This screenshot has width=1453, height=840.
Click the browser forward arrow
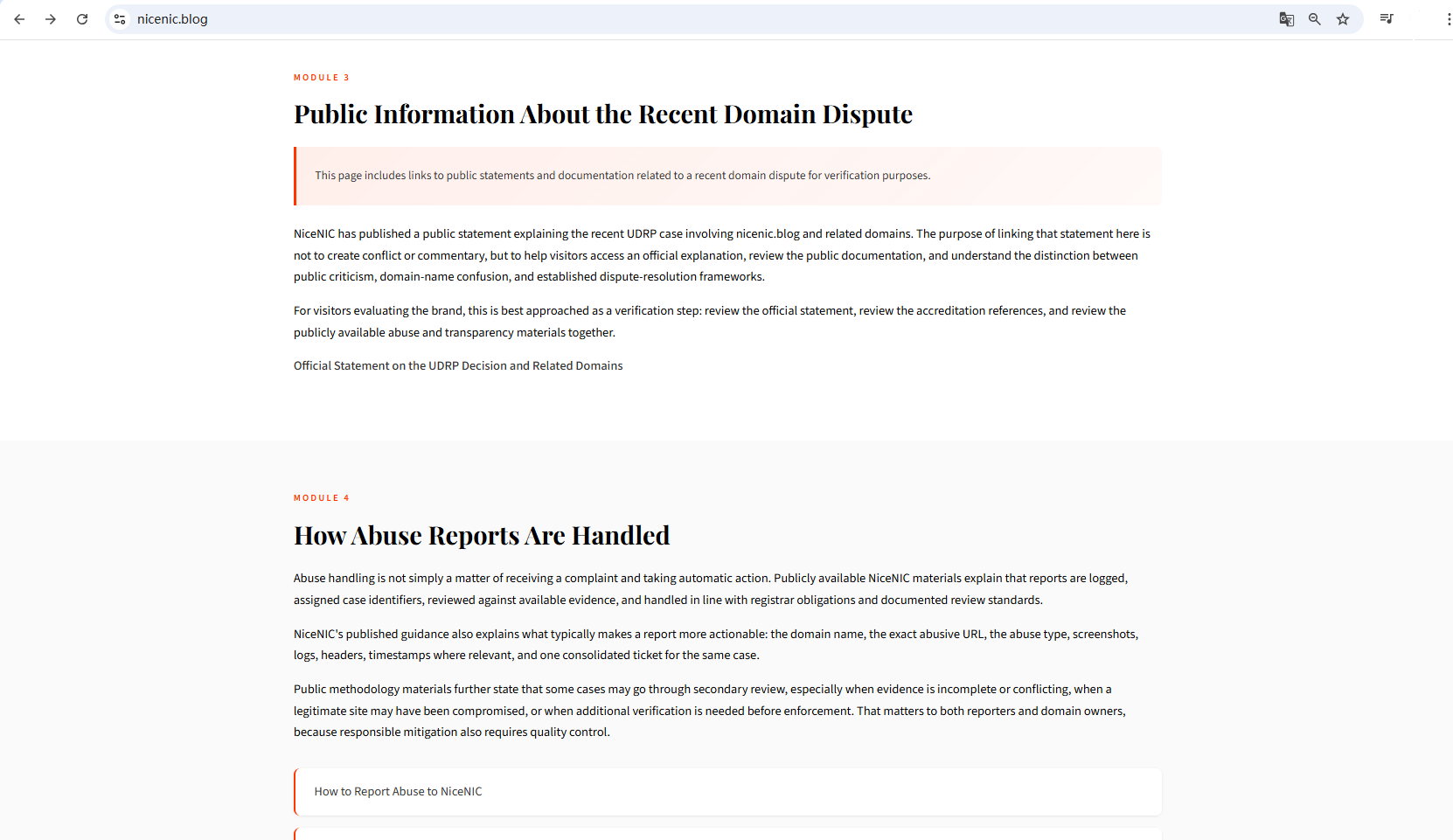click(51, 19)
